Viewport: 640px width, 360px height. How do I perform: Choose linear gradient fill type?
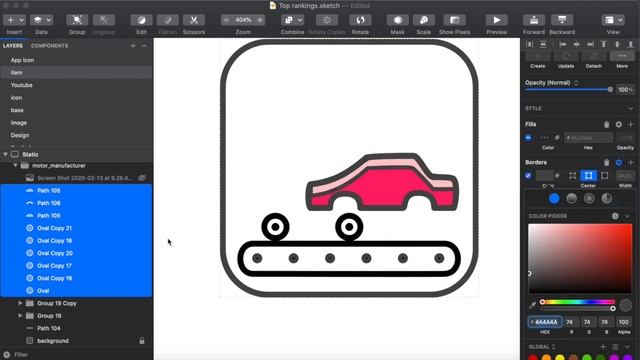coord(571,198)
